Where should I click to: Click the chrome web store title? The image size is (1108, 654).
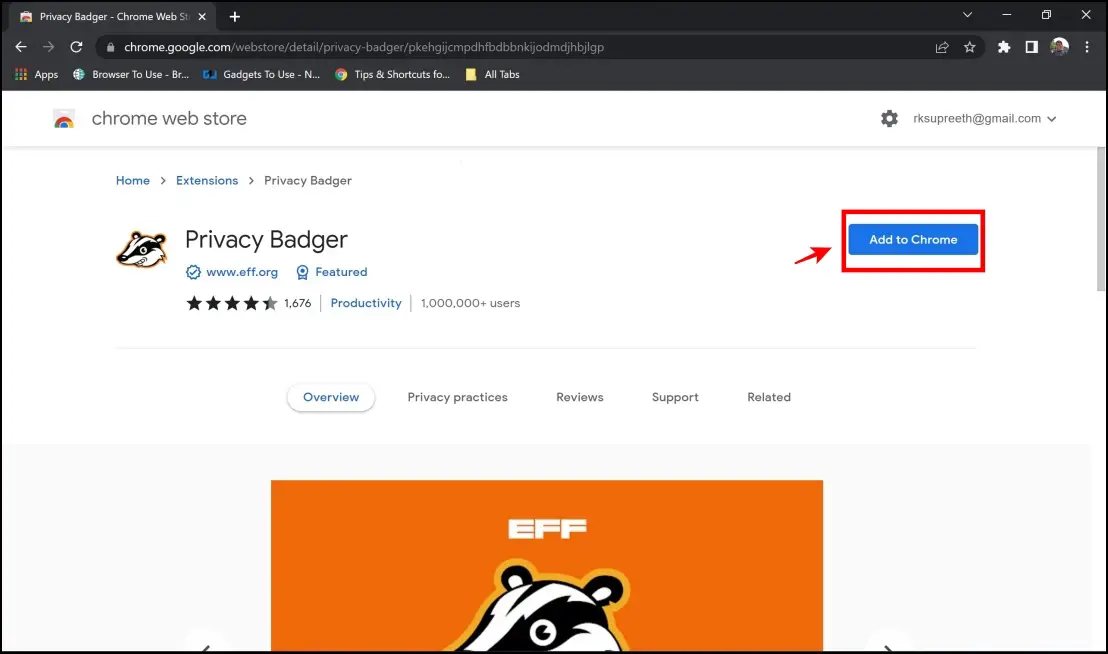[169, 119]
